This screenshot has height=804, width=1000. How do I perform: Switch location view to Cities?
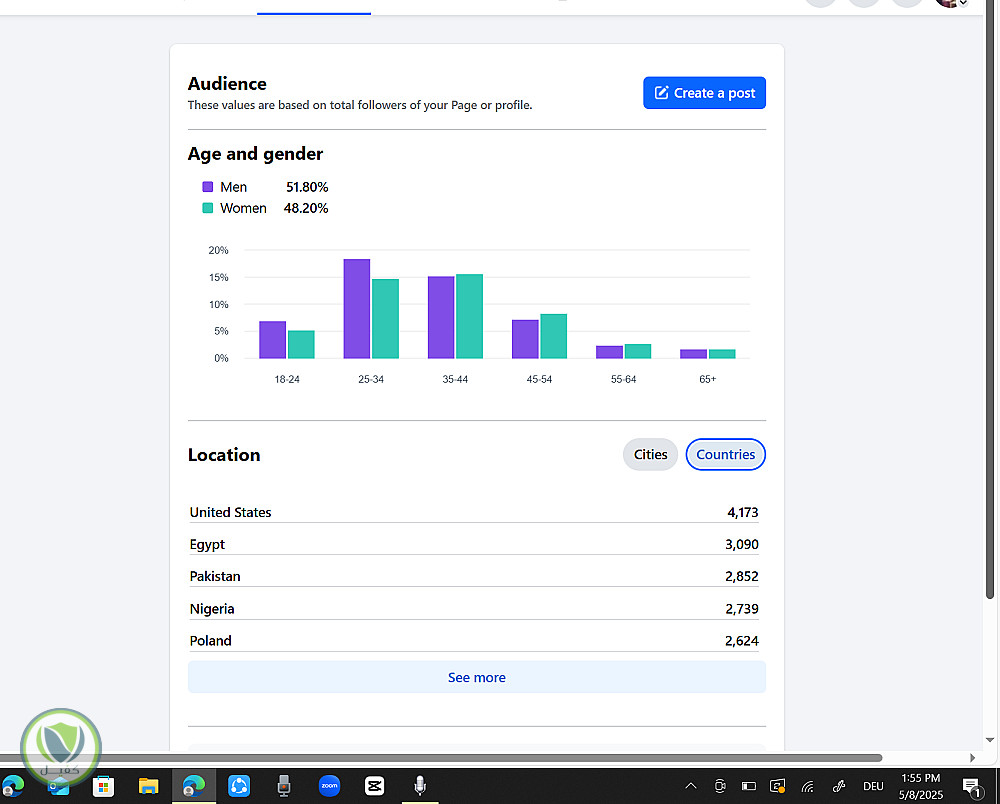tap(650, 455)
